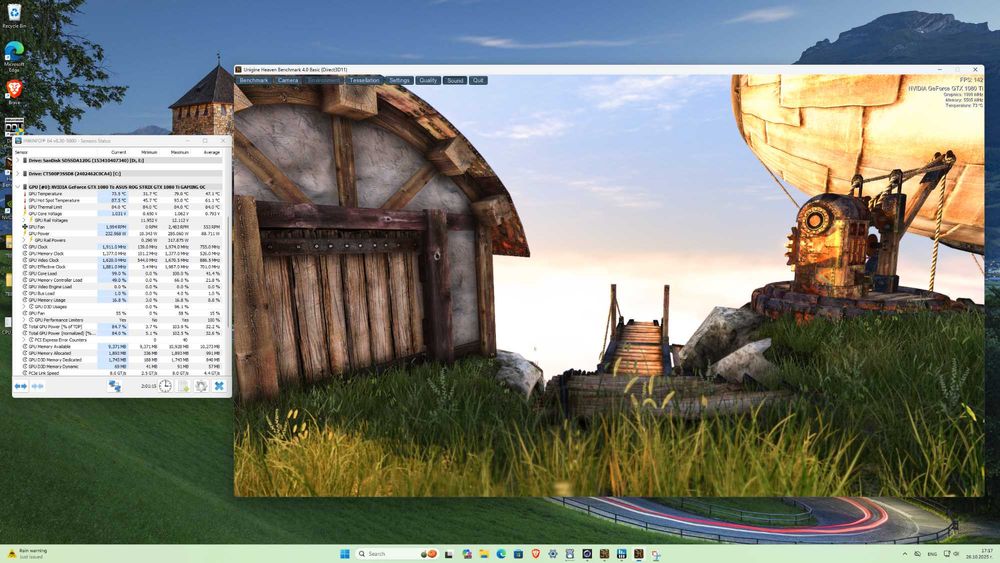Click HWiNFO network remote-monitoring icon

pos(115,386)
